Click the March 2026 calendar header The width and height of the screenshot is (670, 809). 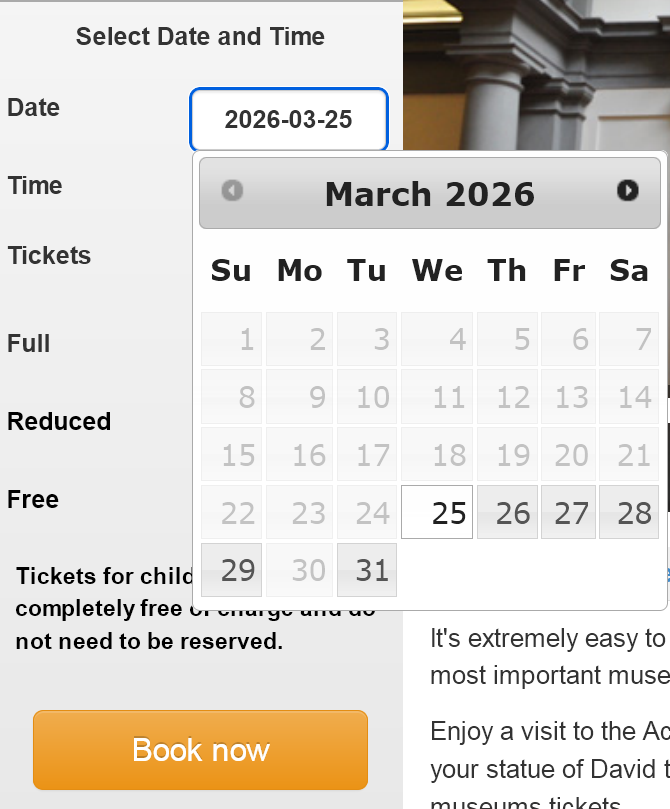[x=429, y=193]
